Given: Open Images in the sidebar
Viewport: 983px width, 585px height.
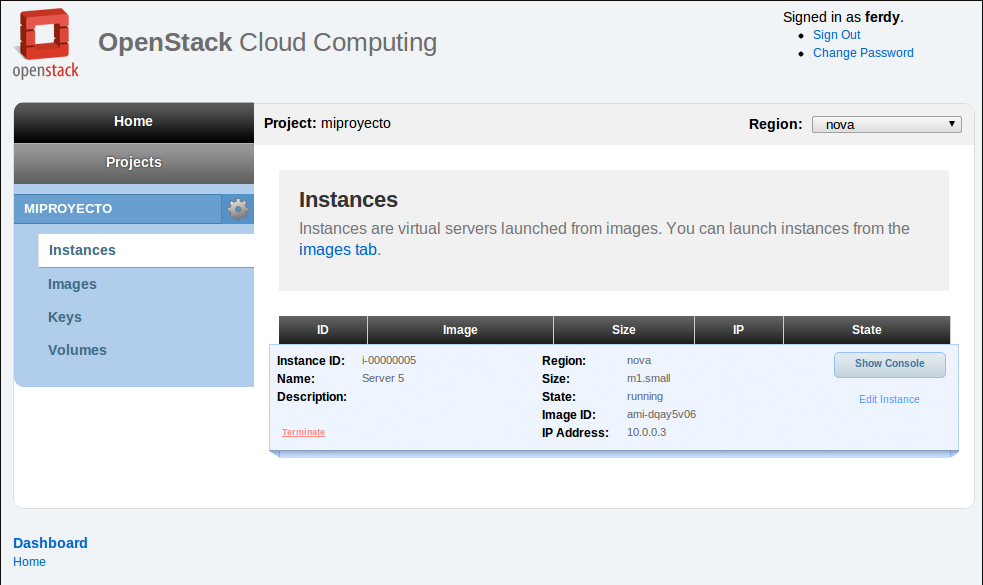Looking at the screenshot, I should (x=72, y=284).
